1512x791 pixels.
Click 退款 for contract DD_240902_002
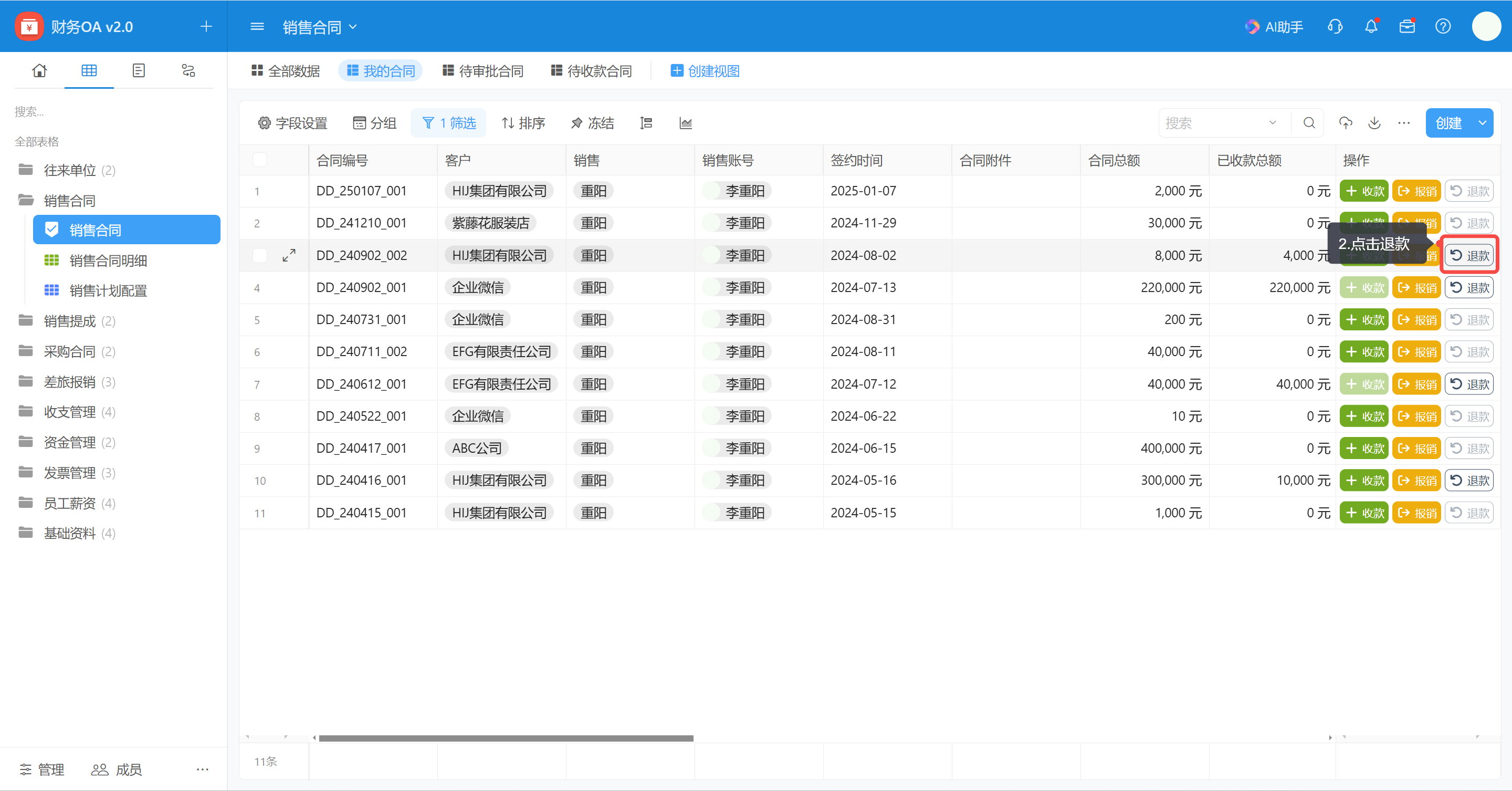click(1469, 255)
